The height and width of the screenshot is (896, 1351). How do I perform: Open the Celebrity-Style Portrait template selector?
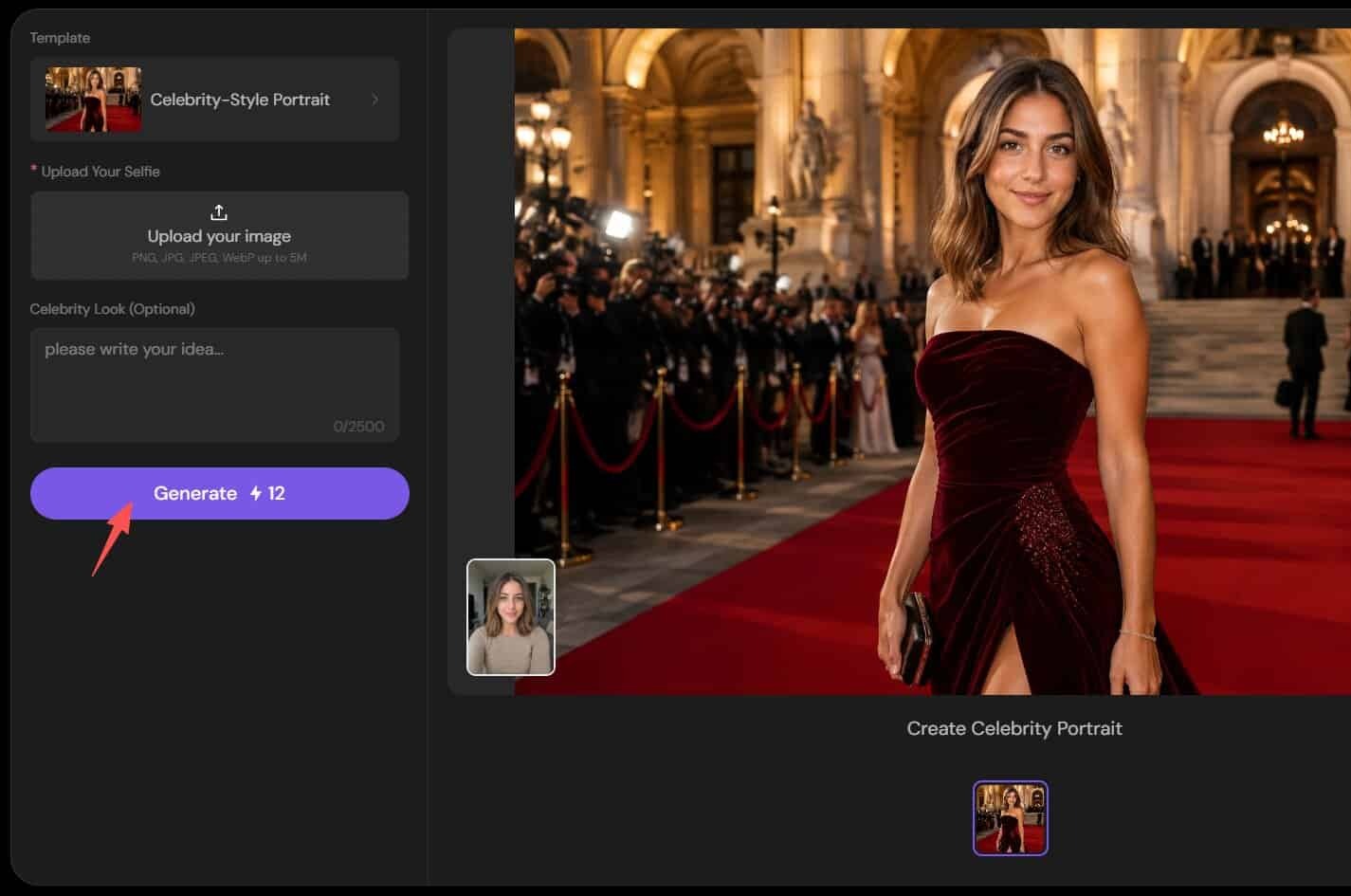click(214, 100)
